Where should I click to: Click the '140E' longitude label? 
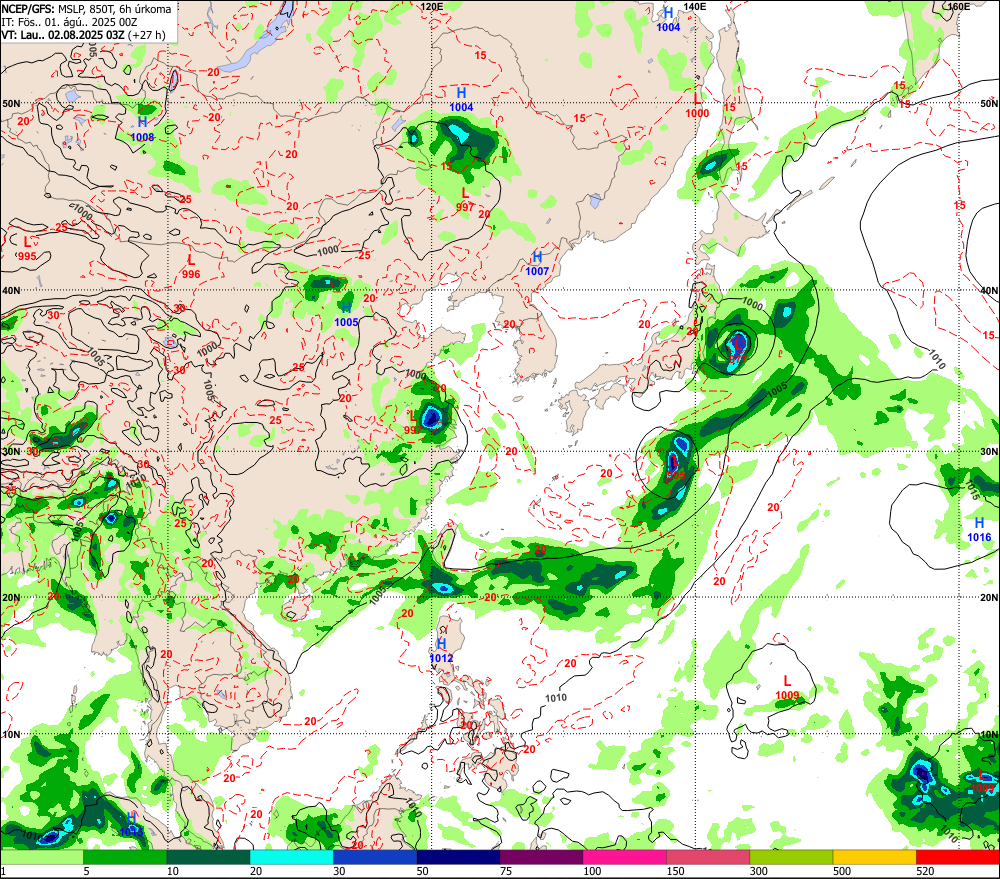click(x=695, y=6)
